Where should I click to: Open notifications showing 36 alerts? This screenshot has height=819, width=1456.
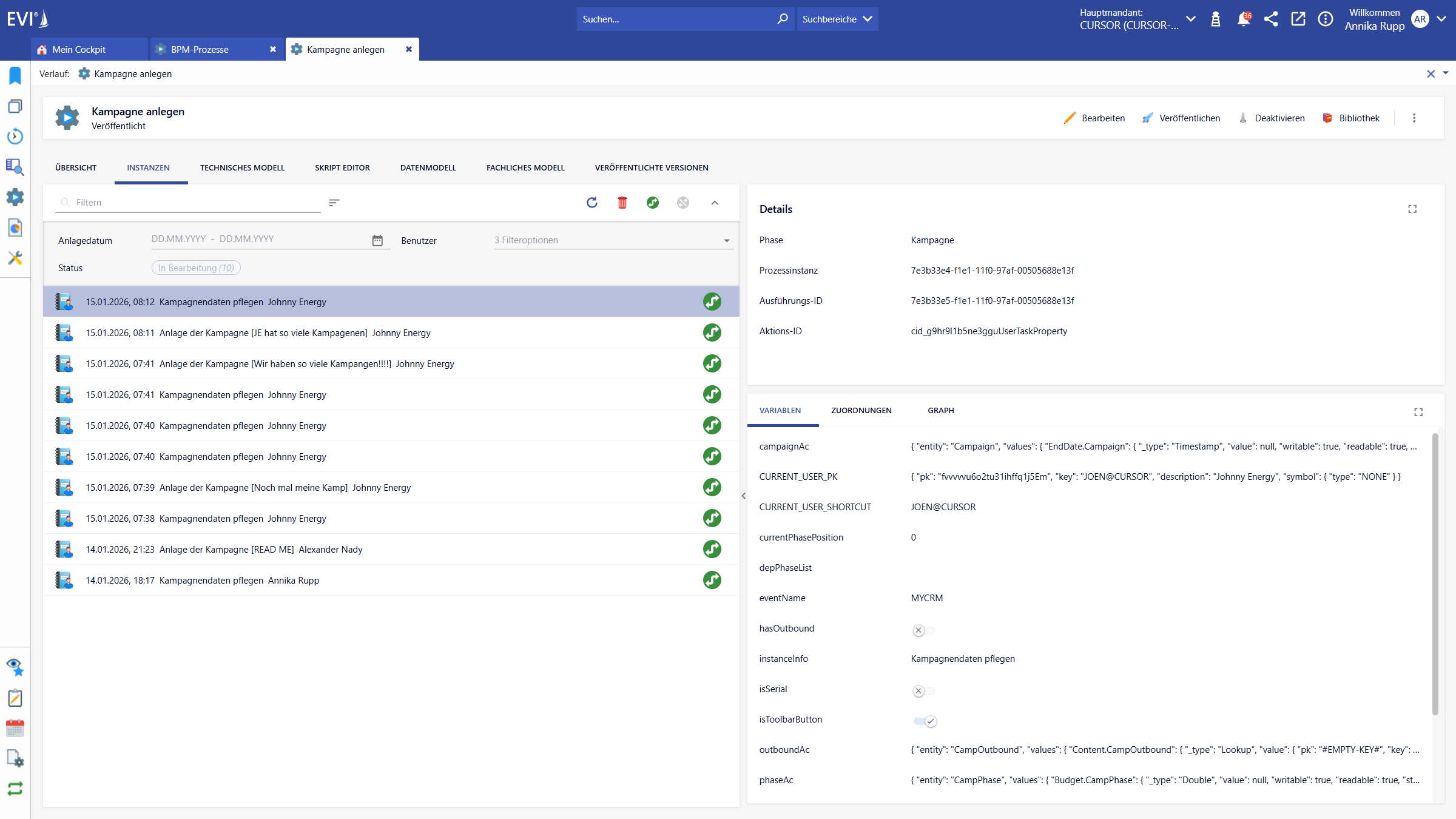pos(1244,19)
